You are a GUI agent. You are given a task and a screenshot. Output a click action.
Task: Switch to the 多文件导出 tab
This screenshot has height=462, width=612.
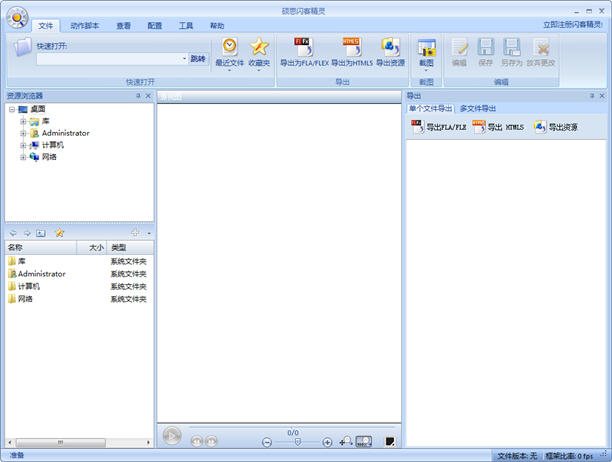477,108
